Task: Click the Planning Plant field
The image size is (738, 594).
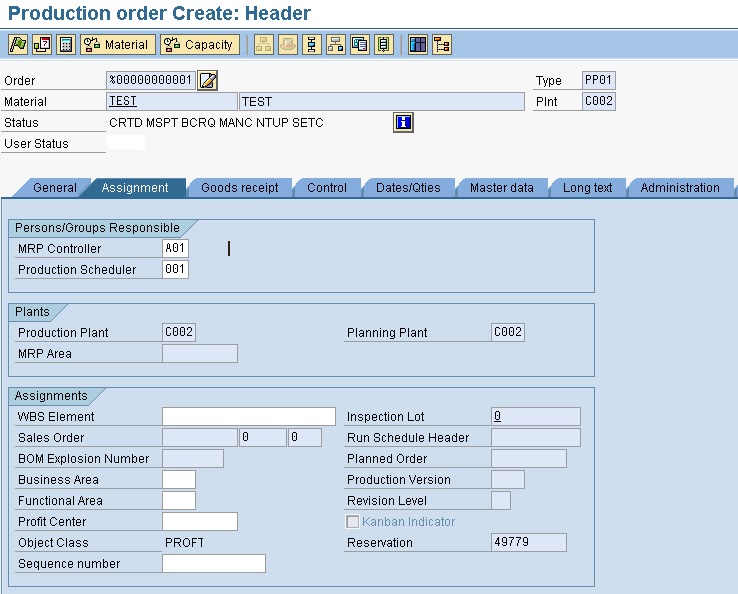Action: (x=508, y=332)
